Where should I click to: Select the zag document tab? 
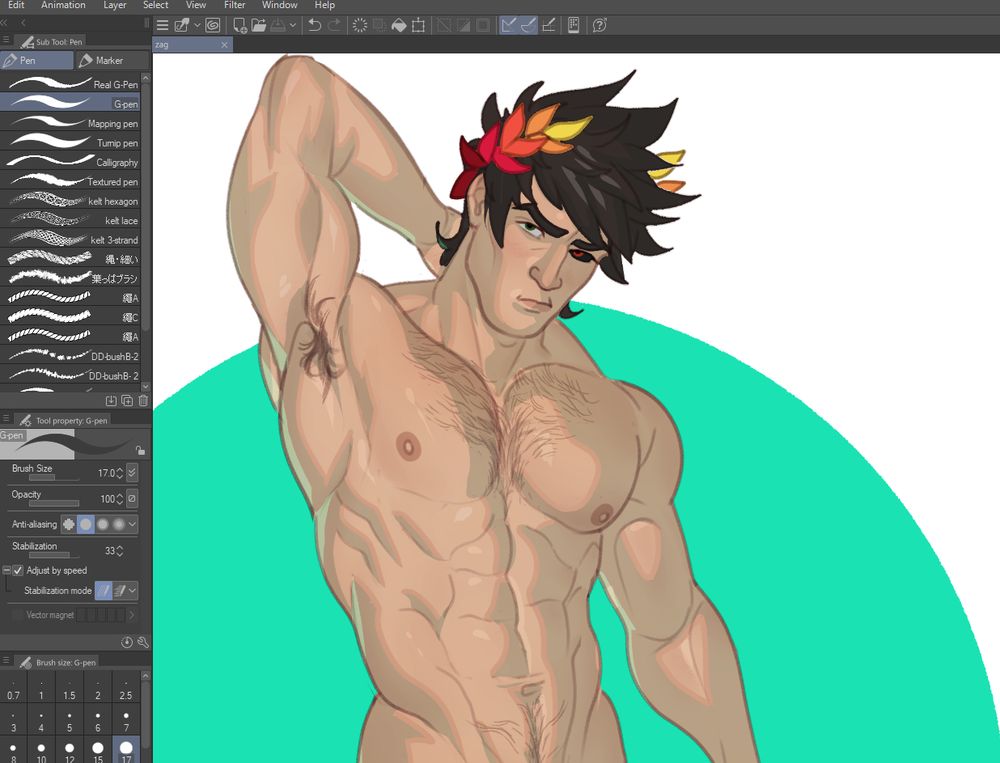tap(192, 45)
